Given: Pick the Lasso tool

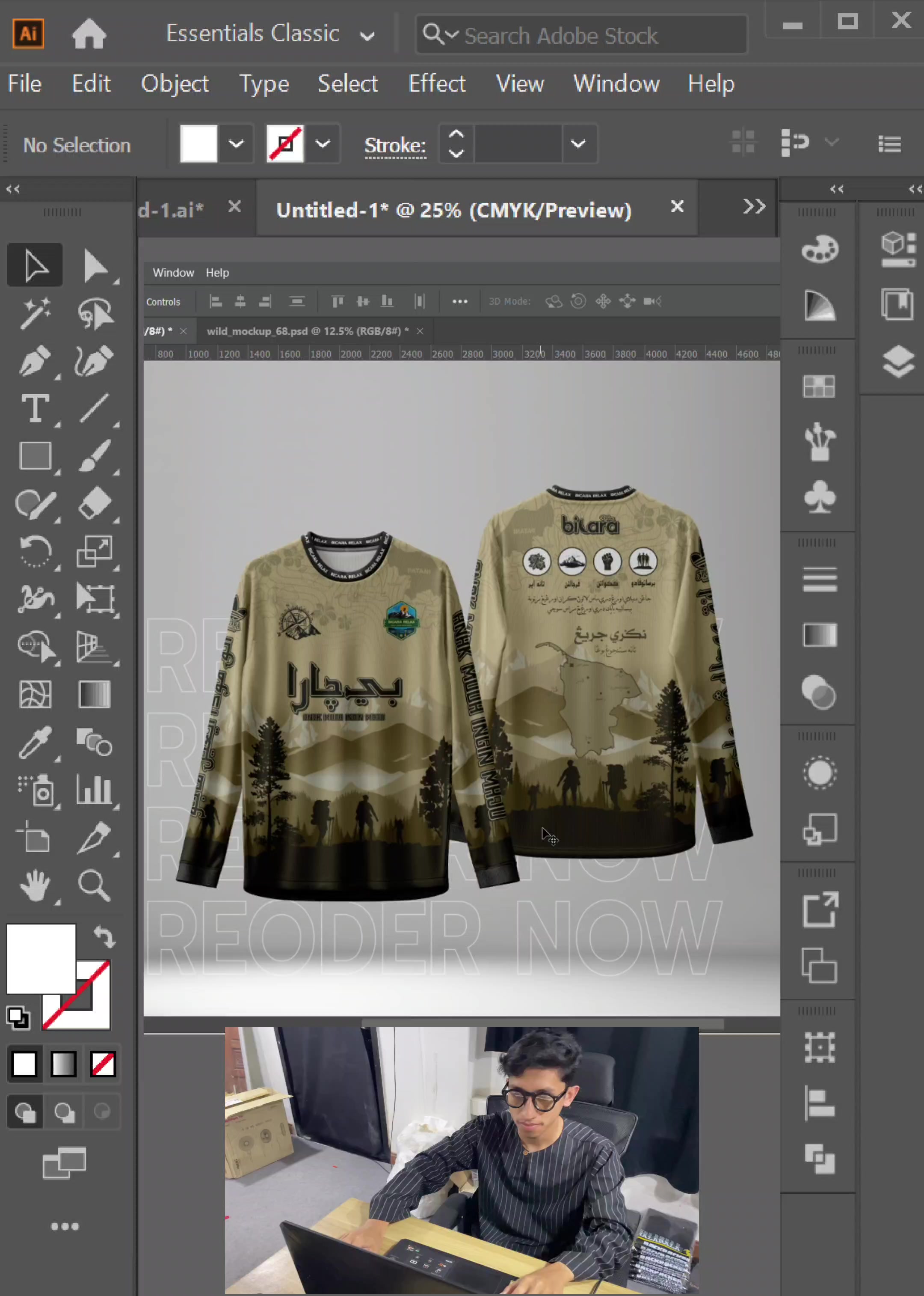Looking at the screenshot, I should point(95,313).
